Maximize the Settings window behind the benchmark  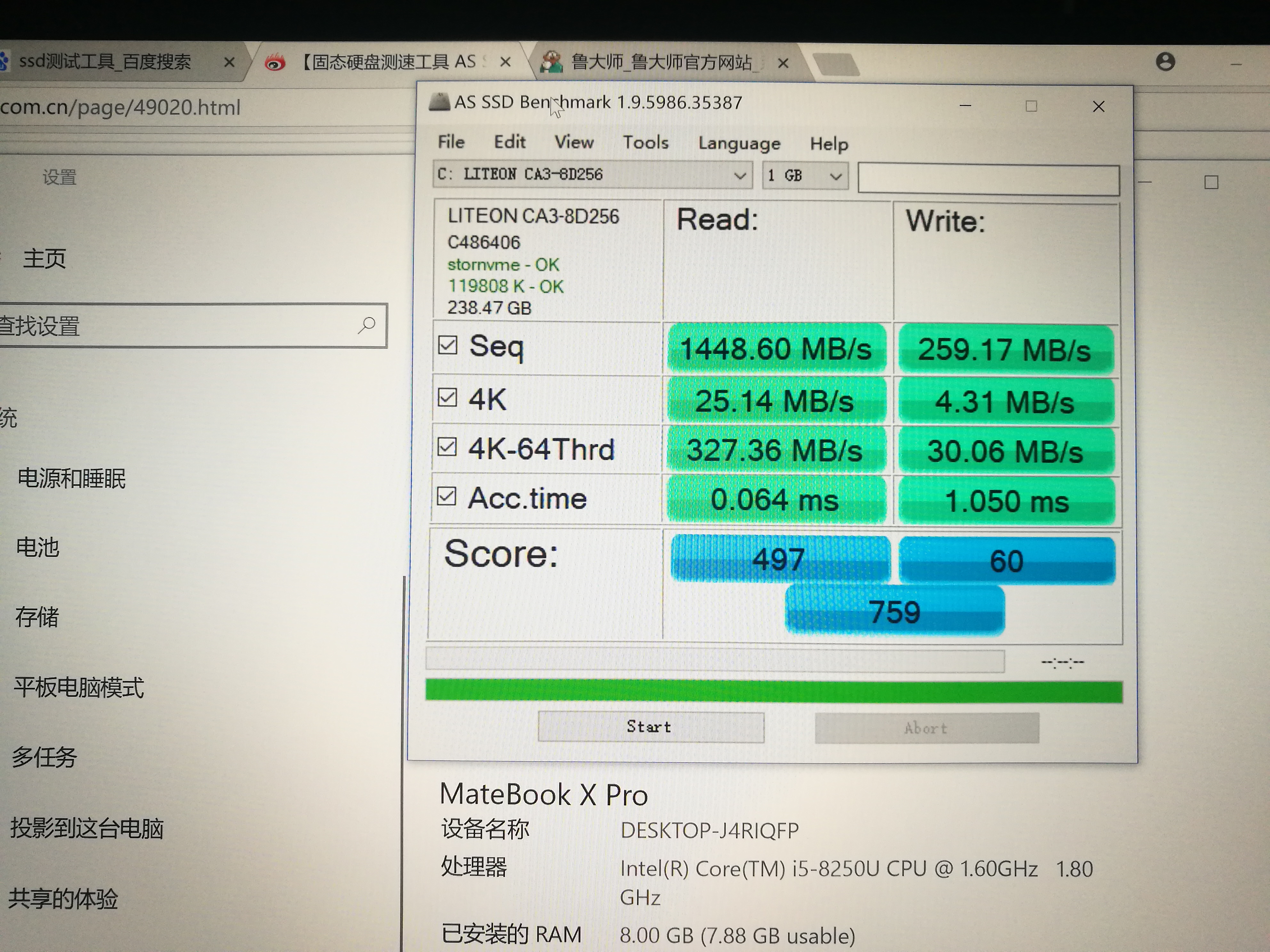point(1211,182)
